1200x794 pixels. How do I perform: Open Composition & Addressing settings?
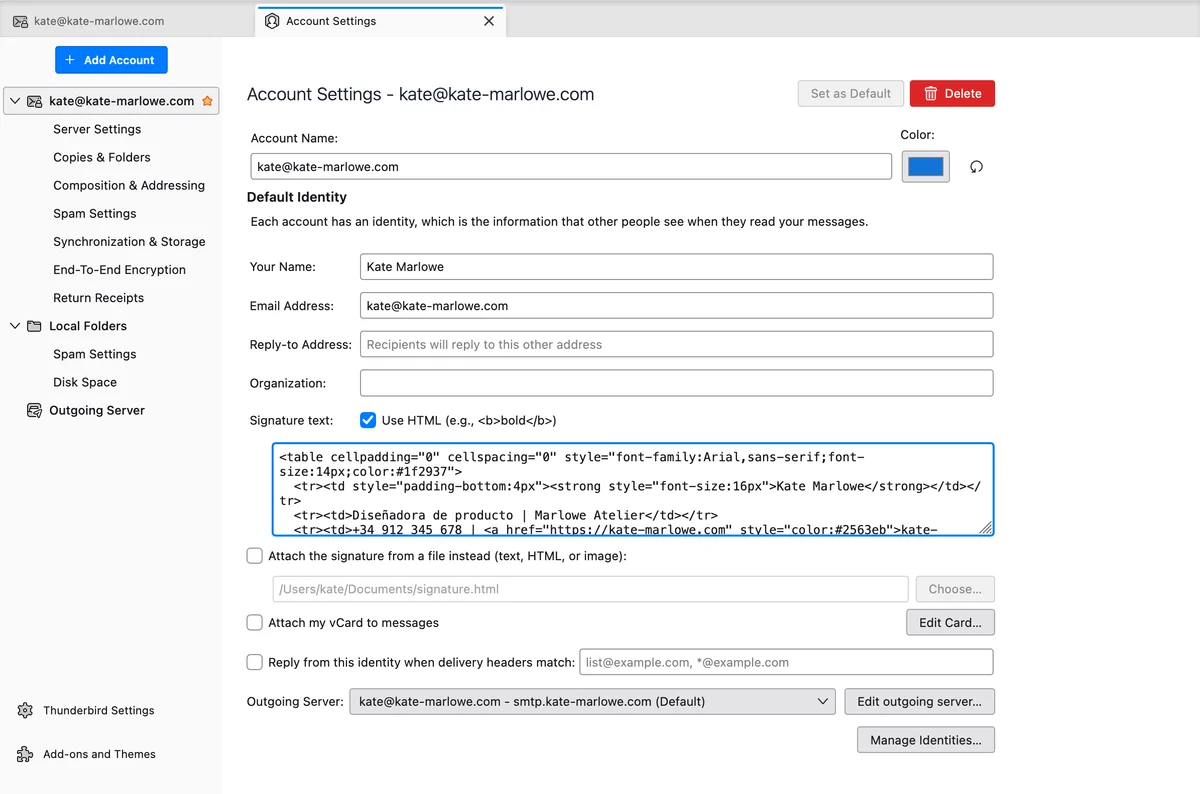click(129, 185)
